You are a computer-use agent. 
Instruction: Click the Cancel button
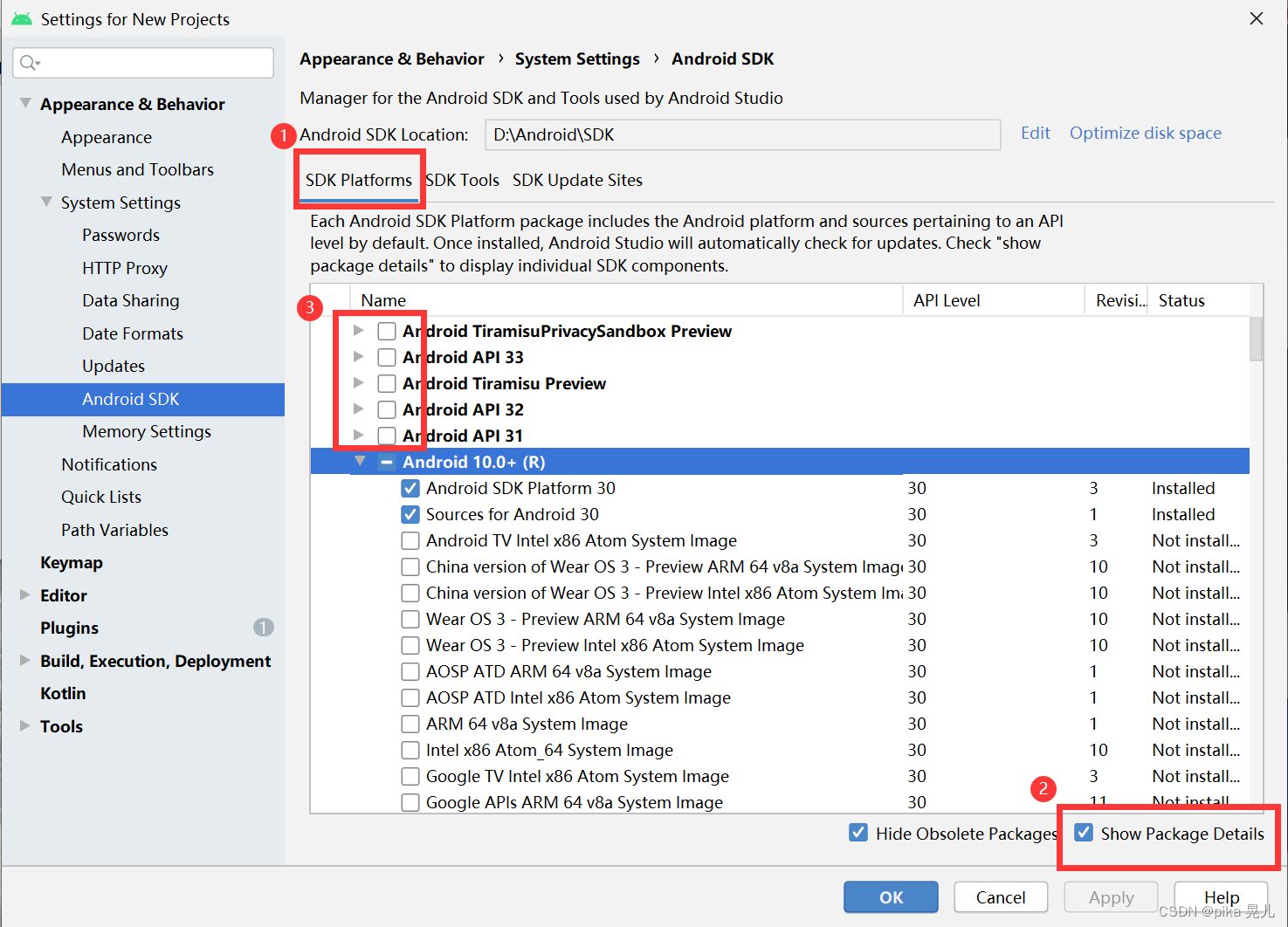pyautogui.click(x=1001, y=897)
